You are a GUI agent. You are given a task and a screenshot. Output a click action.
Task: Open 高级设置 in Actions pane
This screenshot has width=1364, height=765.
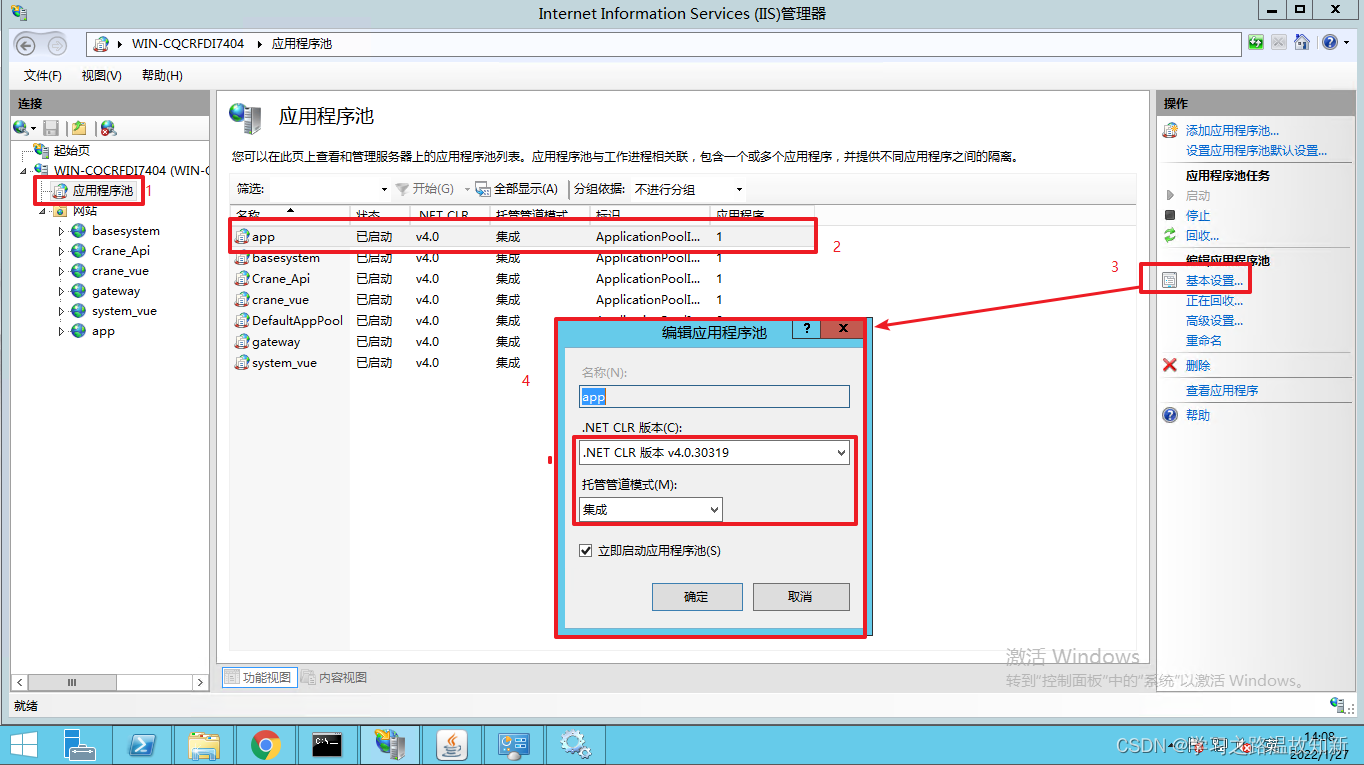coord(1214,321)
